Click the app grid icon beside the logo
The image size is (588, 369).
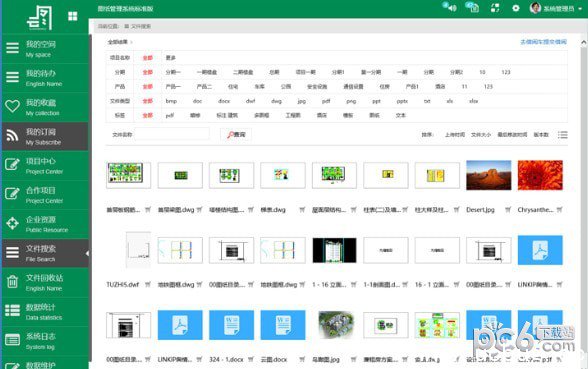click(73, 16)
